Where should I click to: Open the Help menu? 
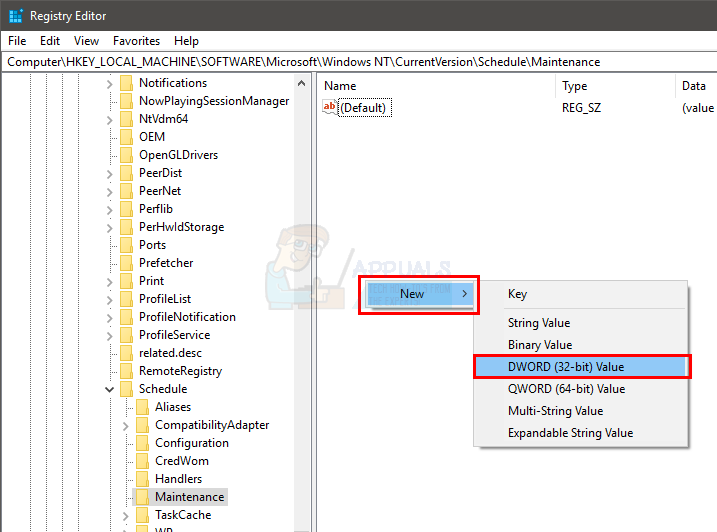pyautogui.click(x=186, y=41)
